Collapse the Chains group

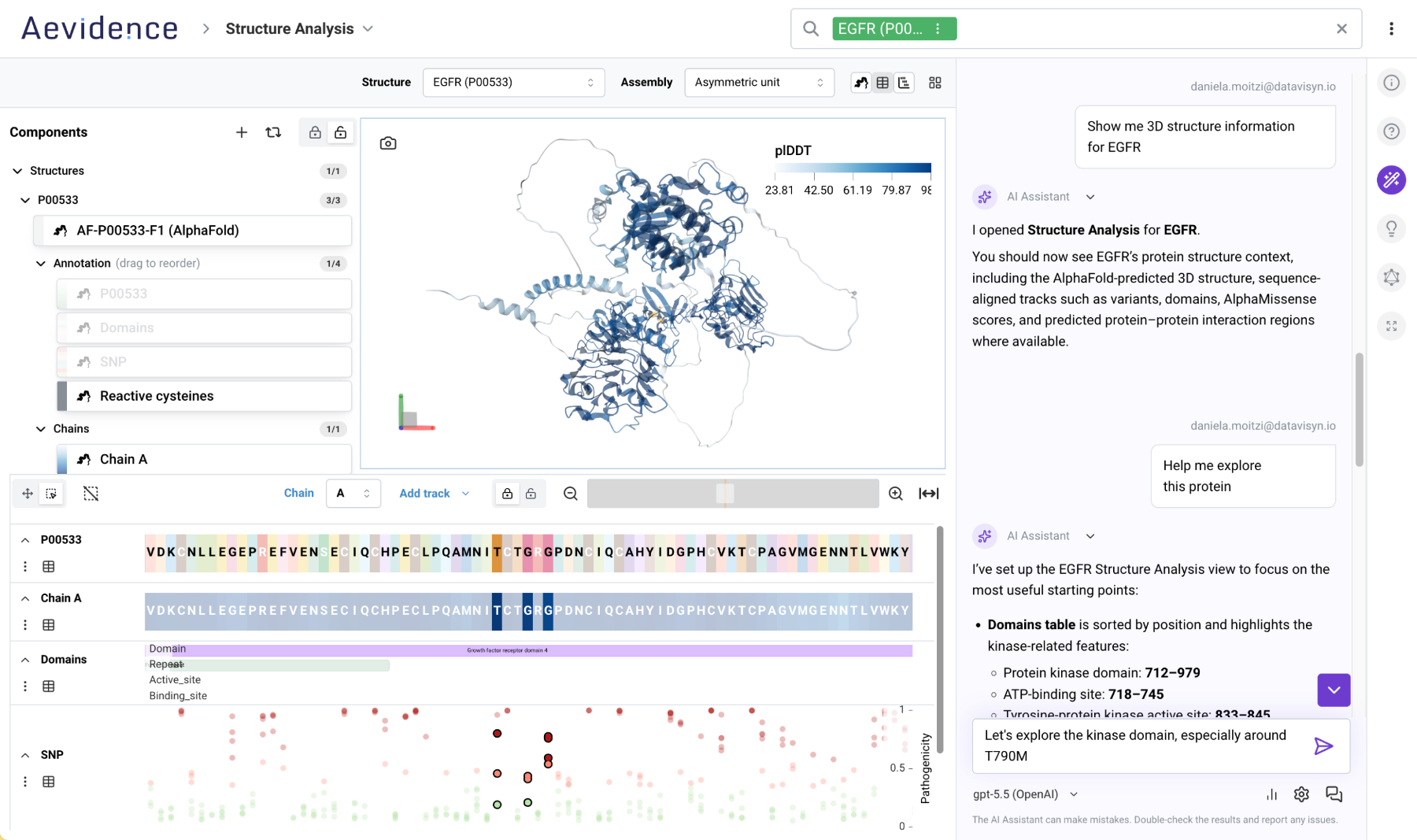[41, 429]
